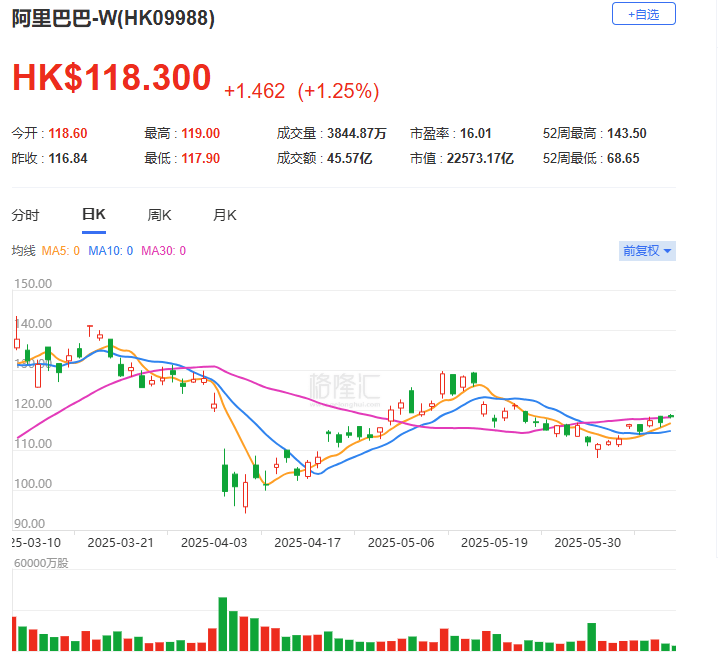Click the 110.00 price axis label

click(x=33, y=444)
